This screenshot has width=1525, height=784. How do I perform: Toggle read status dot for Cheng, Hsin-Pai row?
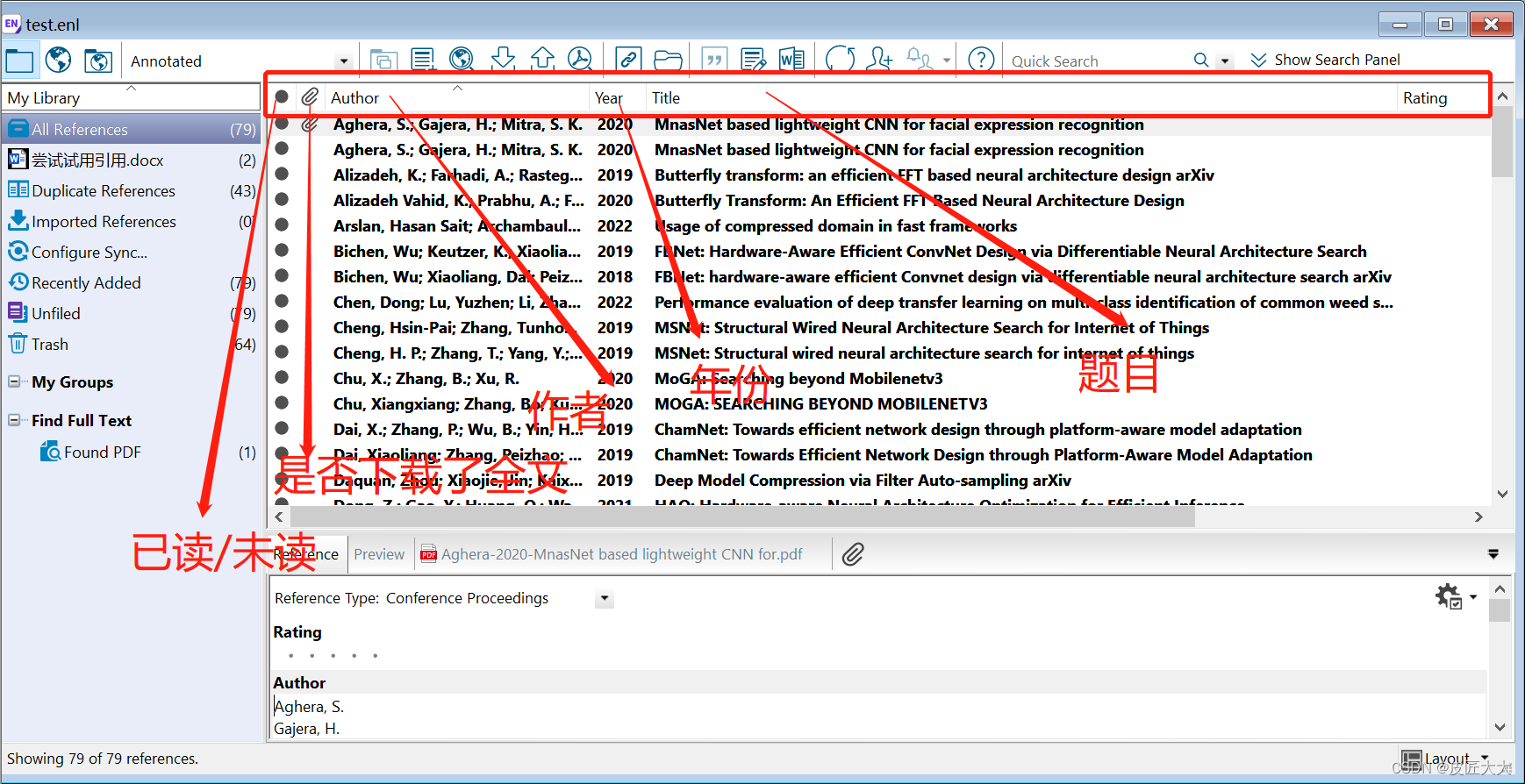pyautogui.click(x=282, y=326)
